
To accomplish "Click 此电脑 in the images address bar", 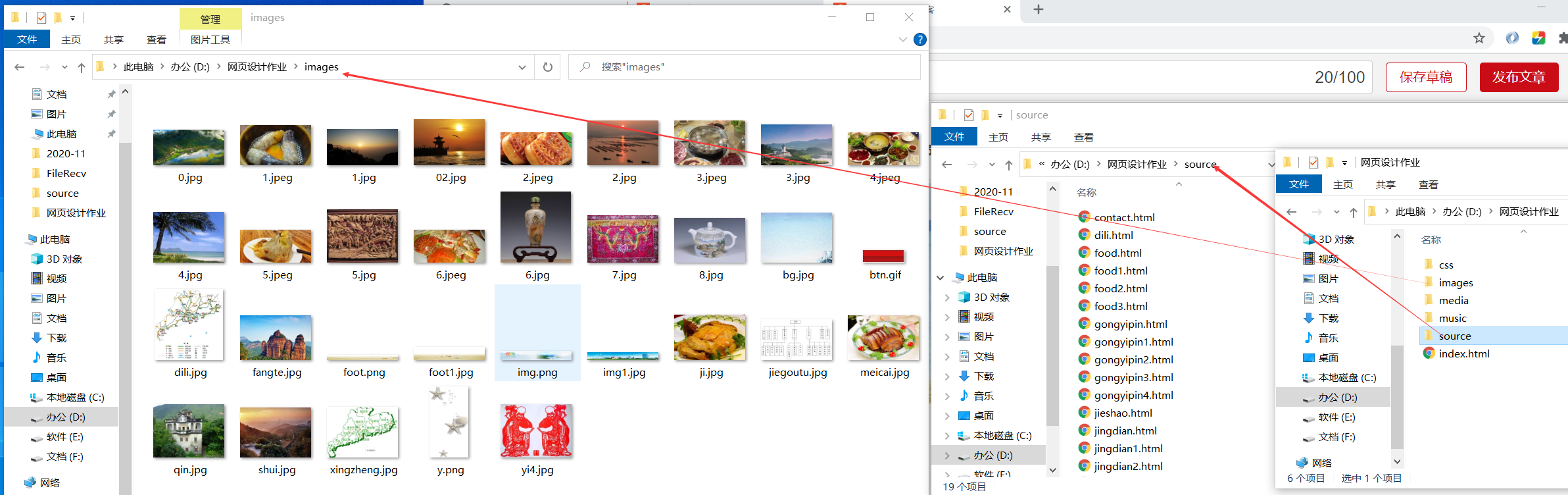I will click(x=138, y=67).
